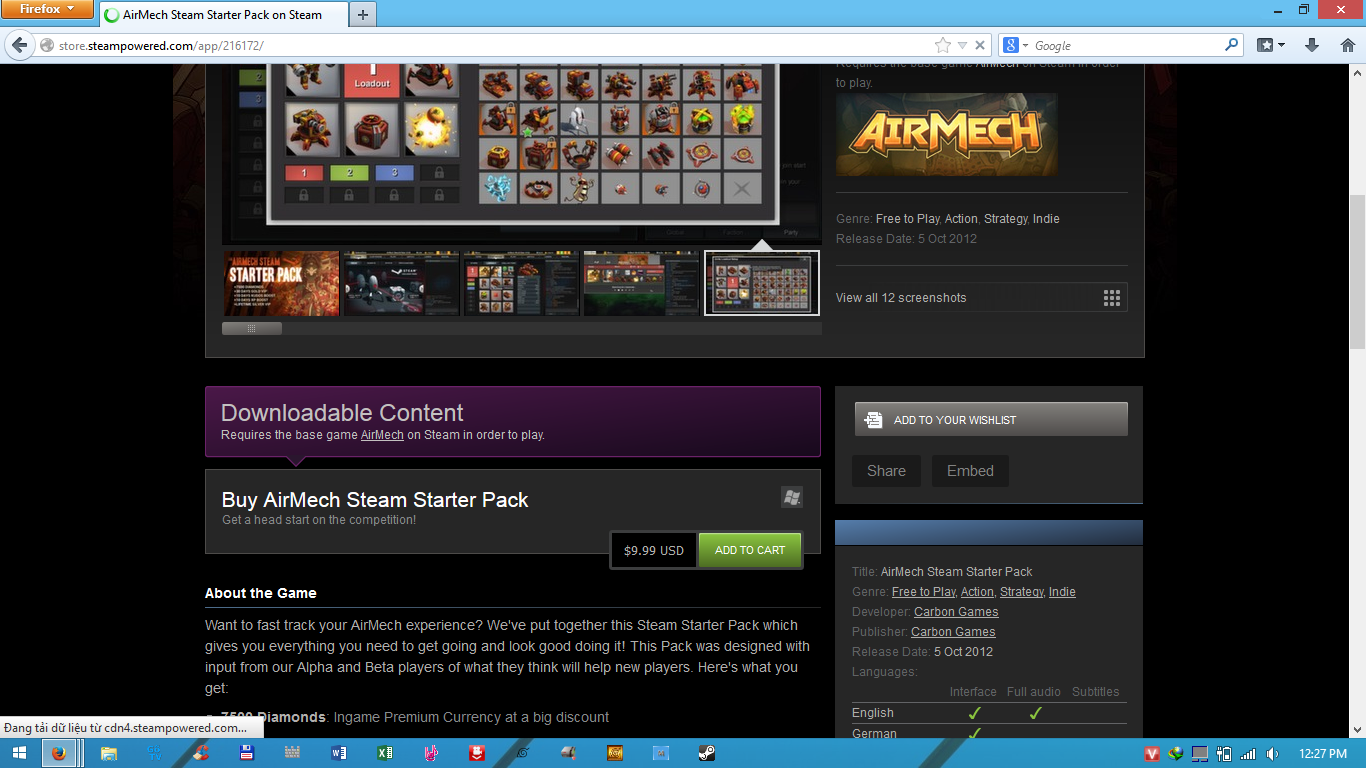Click the green ADD TO CART button

(750, 549)
